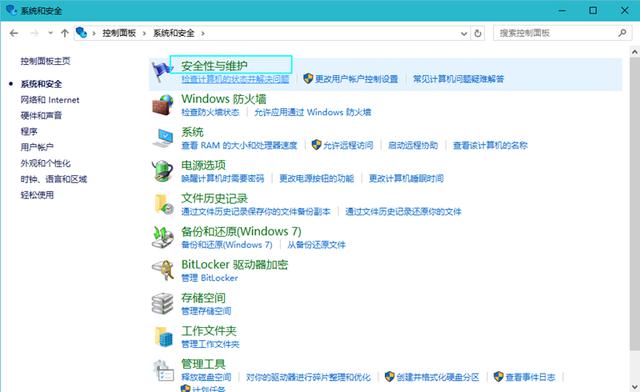Open the 电源选项 heading link
The image size is (640, 392).
coord(203,165)
